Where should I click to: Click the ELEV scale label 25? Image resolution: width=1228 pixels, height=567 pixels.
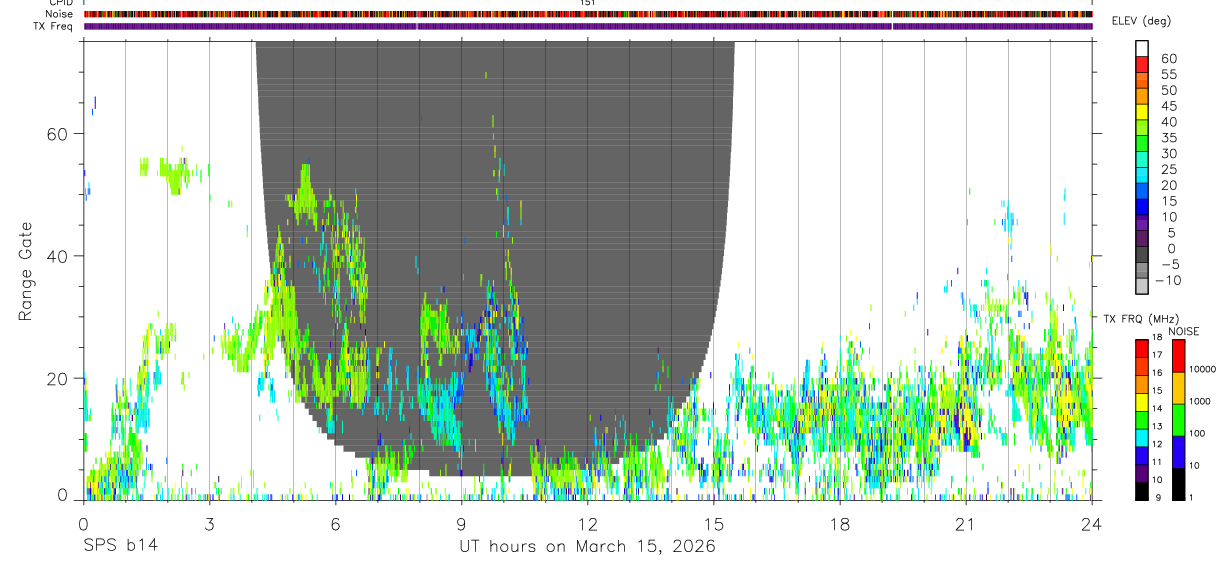(1168, 170)
